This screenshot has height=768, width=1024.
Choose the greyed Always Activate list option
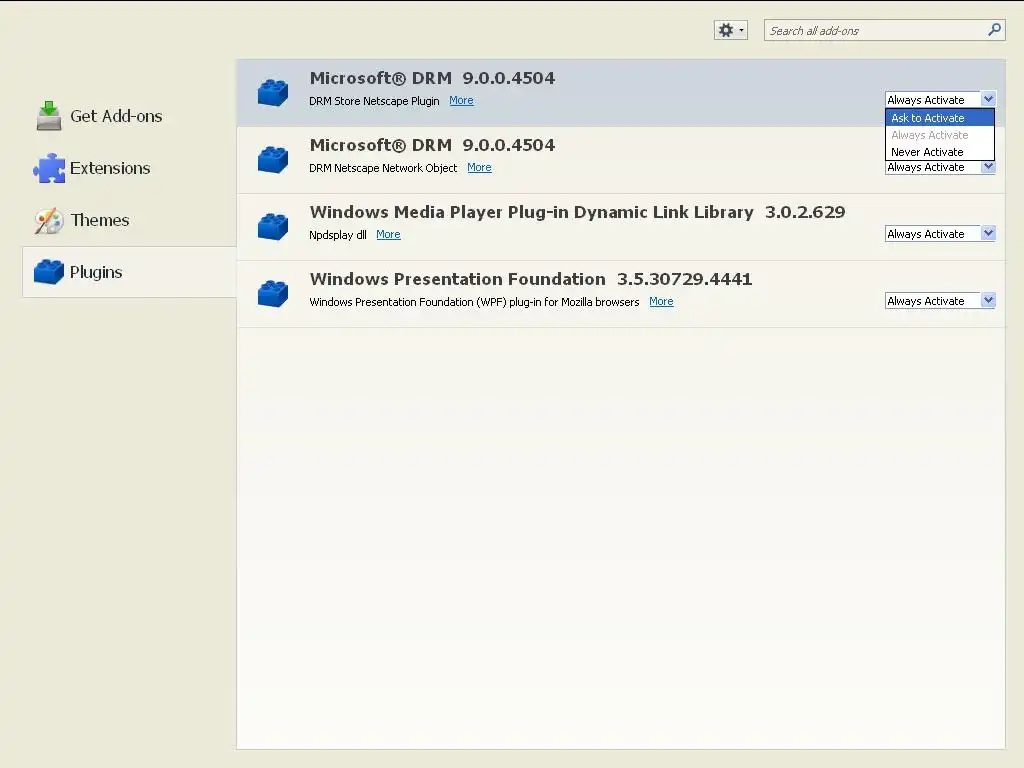pos(940,135)
